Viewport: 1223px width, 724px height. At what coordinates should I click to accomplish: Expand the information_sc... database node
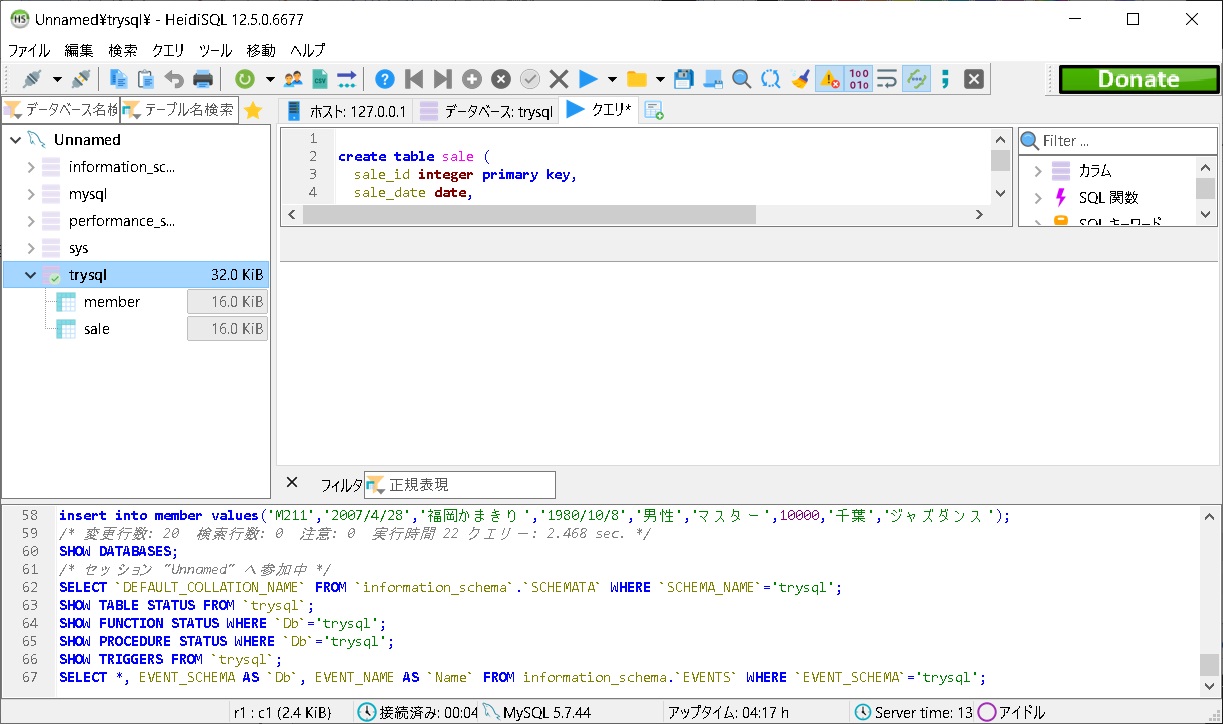(x=31, y=167)
